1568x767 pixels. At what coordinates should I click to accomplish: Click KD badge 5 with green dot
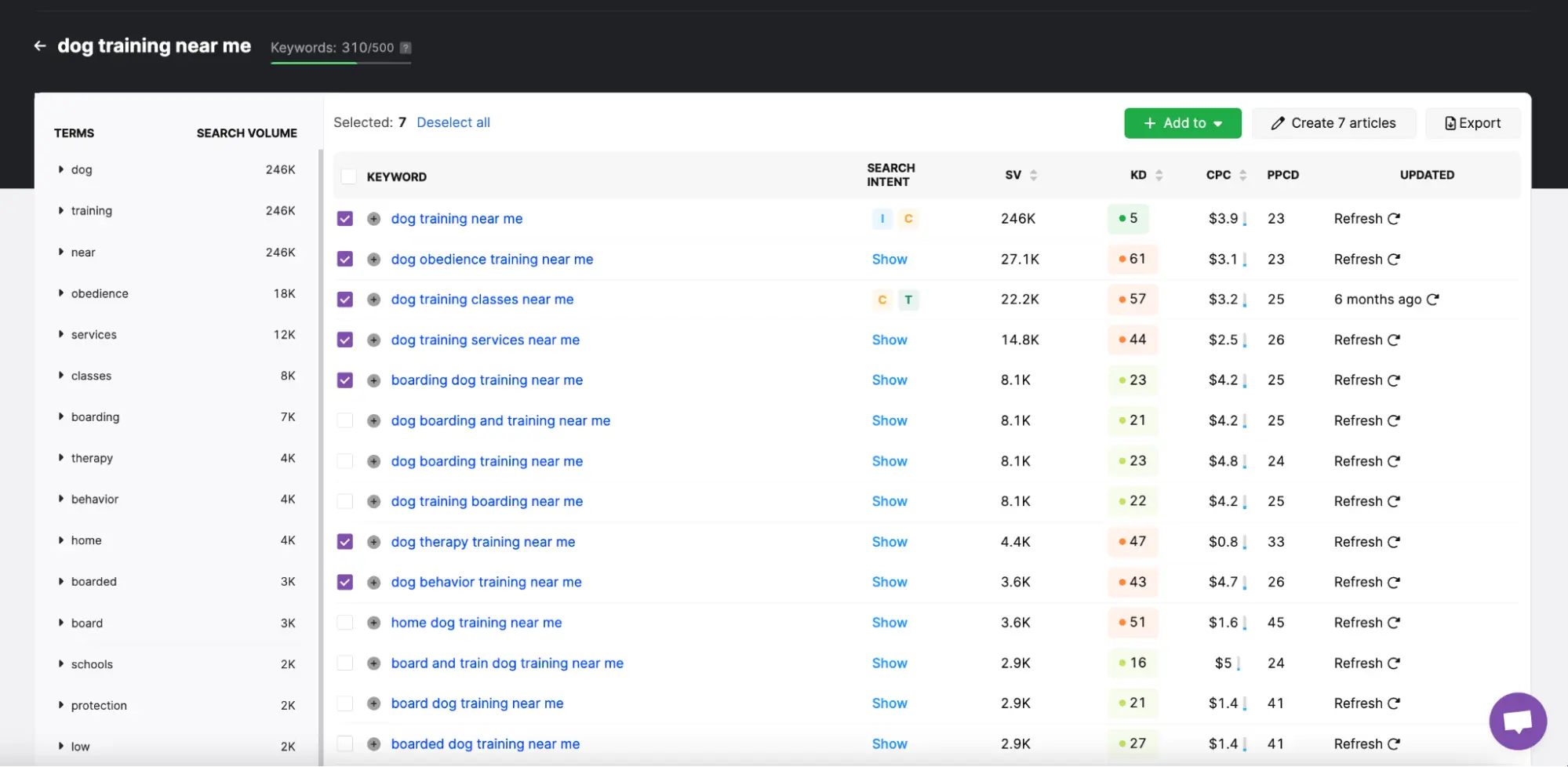[1129, 219]
